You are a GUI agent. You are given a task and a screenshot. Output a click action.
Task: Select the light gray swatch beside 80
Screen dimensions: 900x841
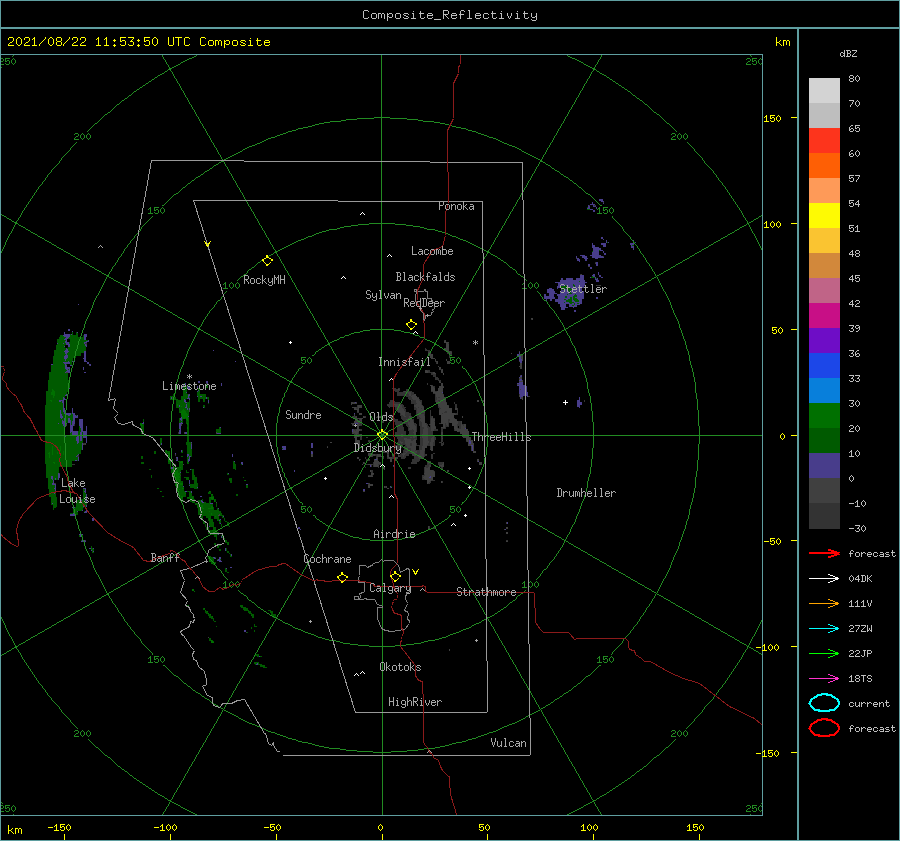pos(824,90)
